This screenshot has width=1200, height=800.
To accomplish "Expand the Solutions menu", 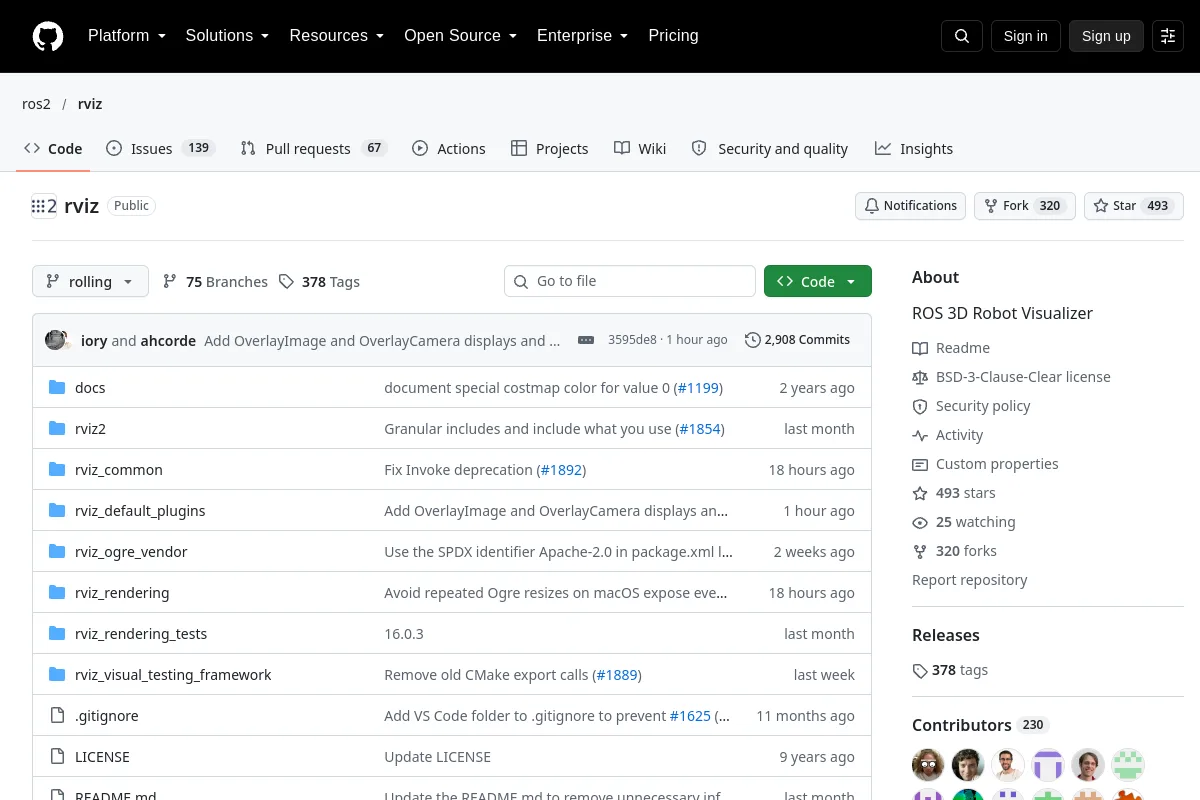I will [227, 36].
